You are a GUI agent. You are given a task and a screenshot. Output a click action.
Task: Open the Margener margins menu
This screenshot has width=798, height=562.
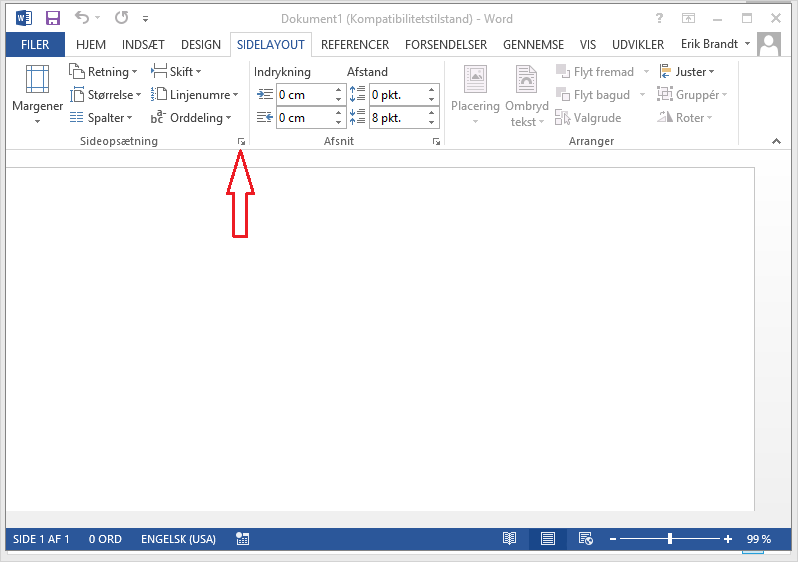click(37, 95)
